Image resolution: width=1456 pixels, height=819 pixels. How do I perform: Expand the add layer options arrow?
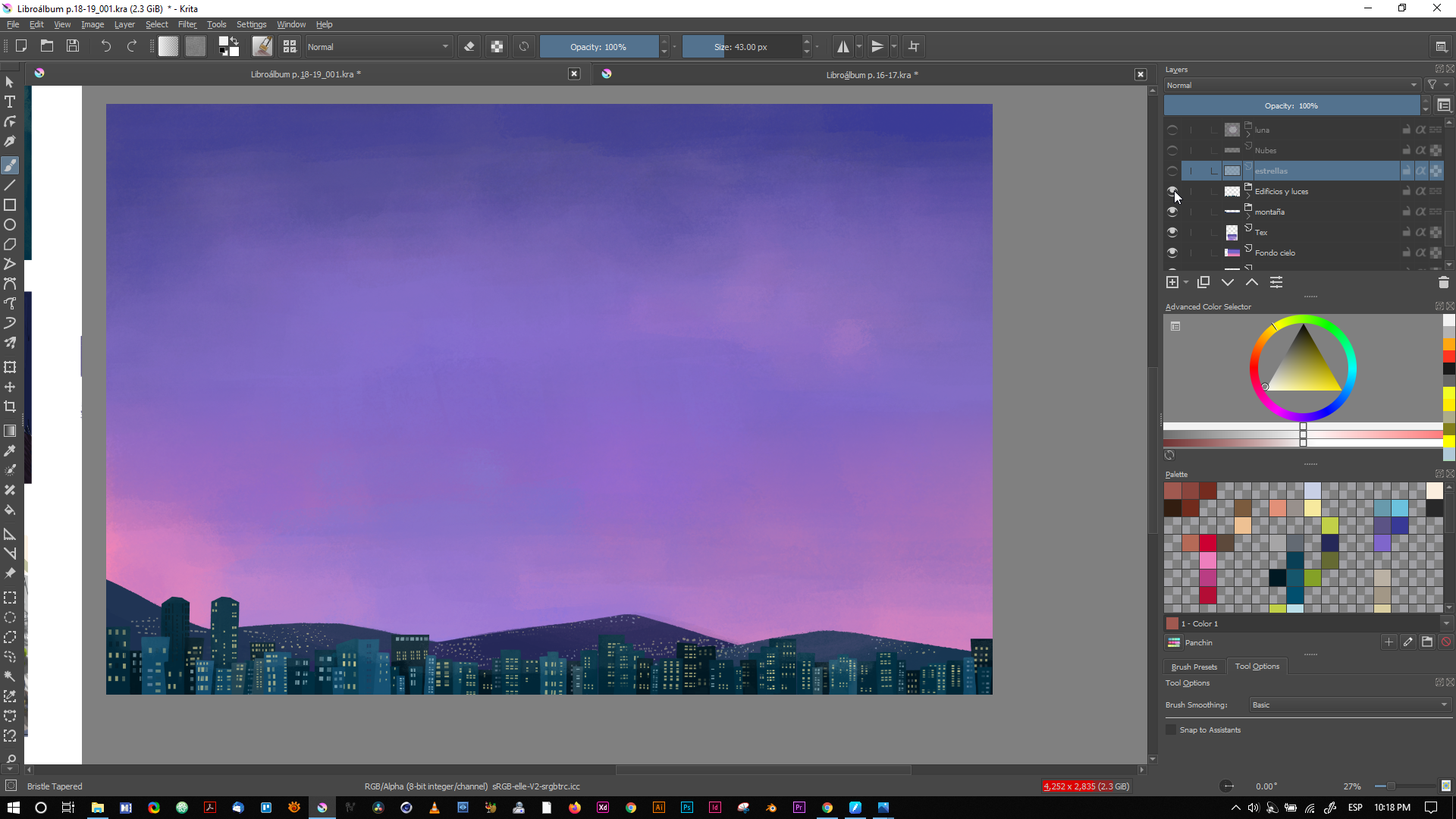(1186, 282)
